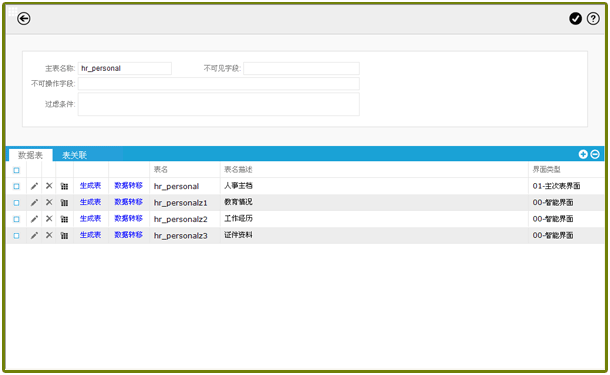Focus the 不可操作字段 input field
Screen dimensions: 610x375
pyautogui.click(x=219, y=84)
